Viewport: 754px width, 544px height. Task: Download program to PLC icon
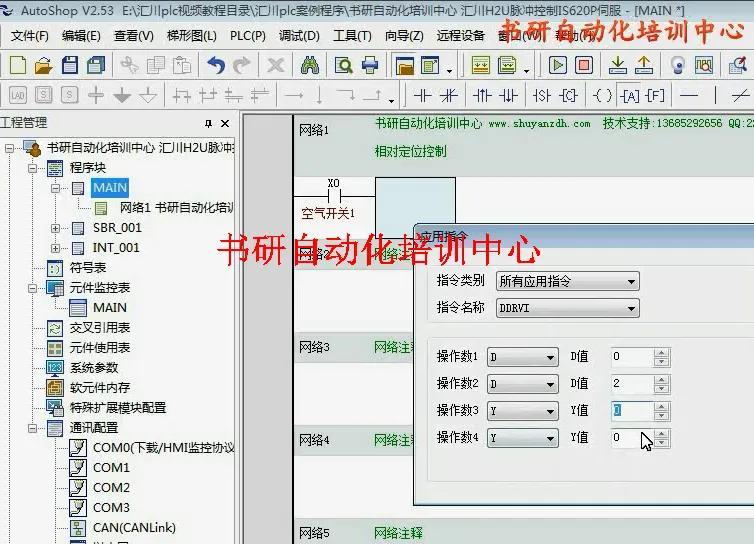point(617,65)
